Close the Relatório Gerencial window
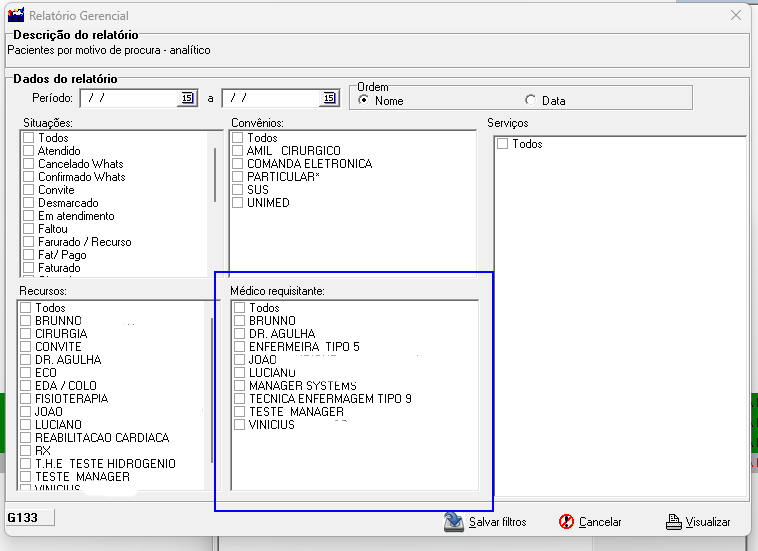This screenshot has width=758, height=551. coord(736,16)
